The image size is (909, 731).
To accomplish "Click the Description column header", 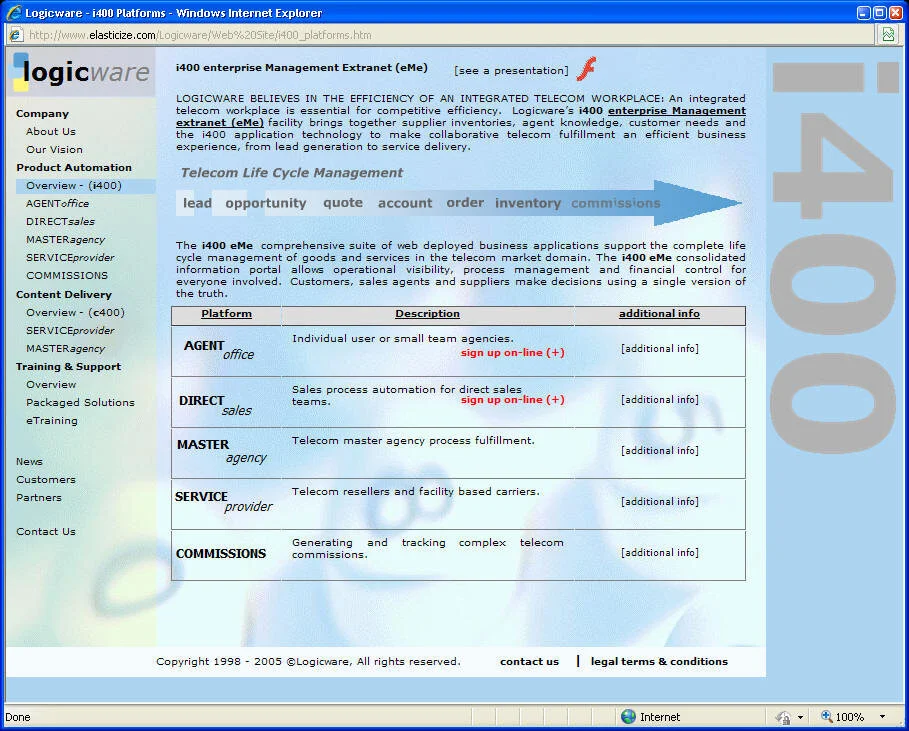I will pos(427,314).
